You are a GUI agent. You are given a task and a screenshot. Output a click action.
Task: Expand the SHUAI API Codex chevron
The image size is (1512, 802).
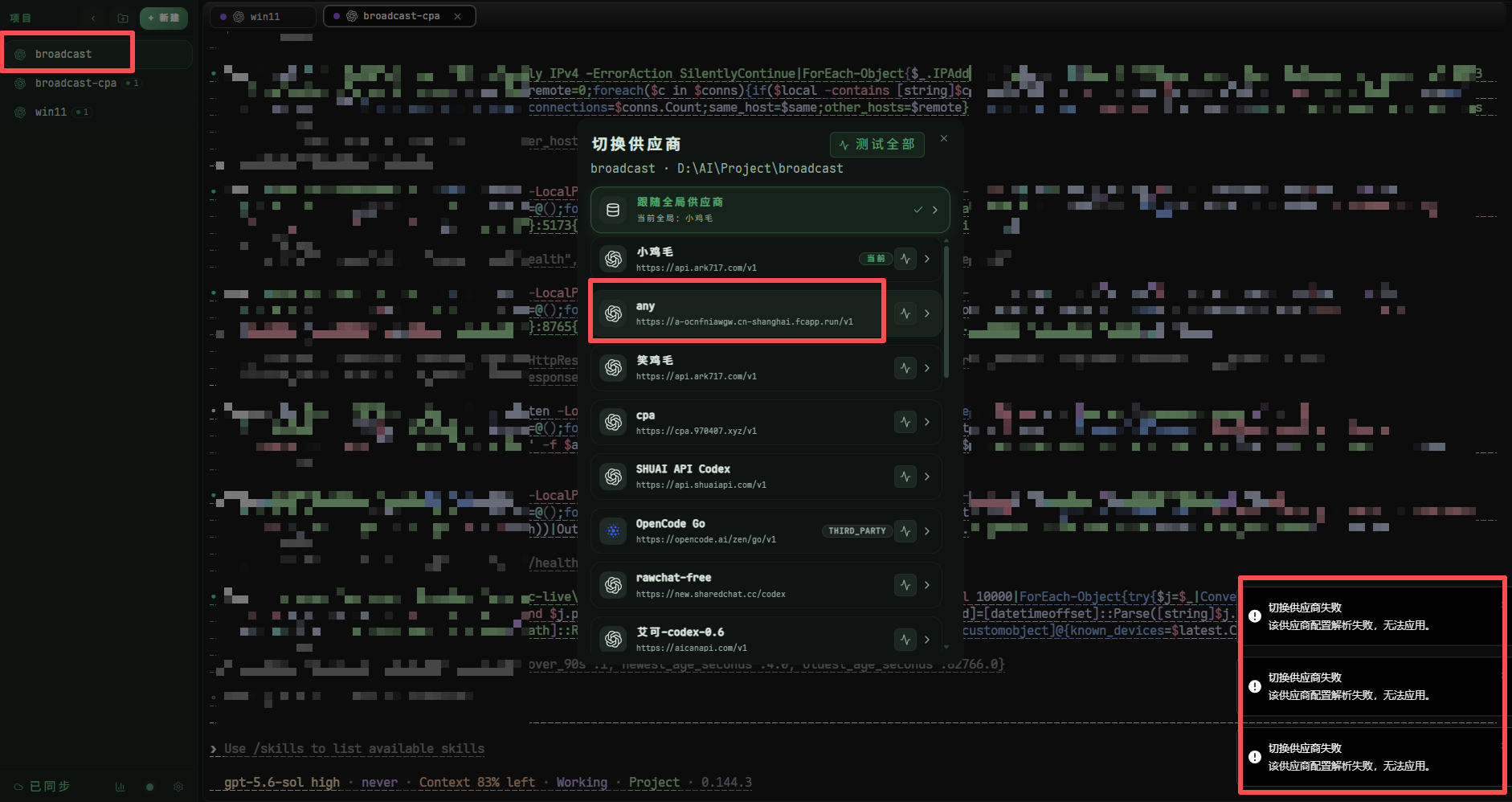tap(927, 477)
